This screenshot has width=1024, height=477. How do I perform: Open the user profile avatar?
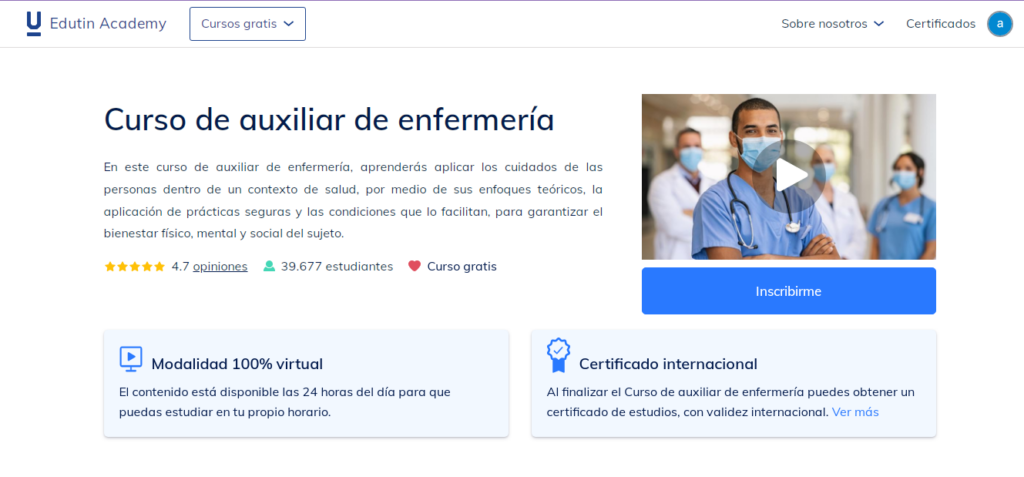[999, 24]
